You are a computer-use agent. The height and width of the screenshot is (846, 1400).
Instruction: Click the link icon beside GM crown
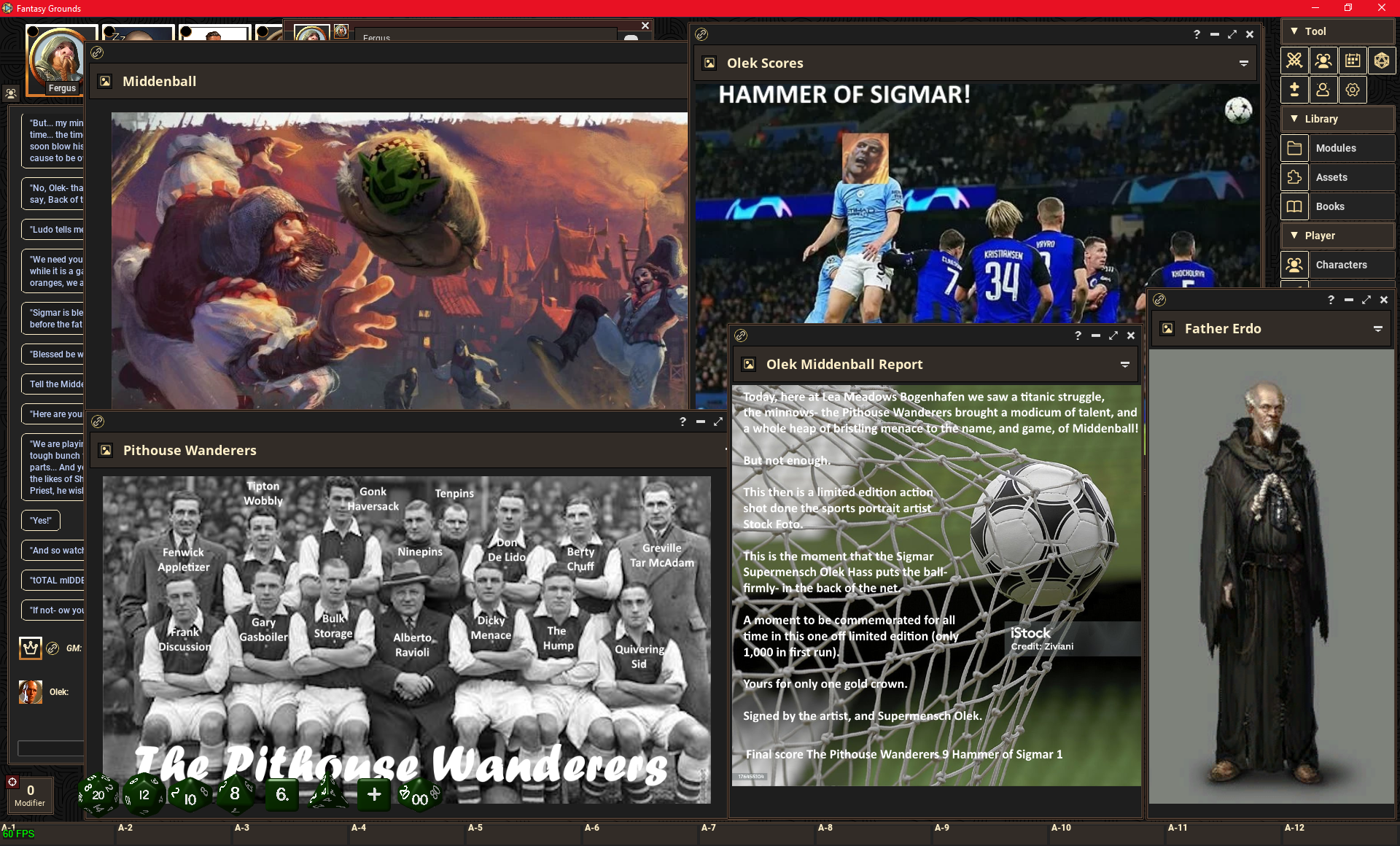52,648
